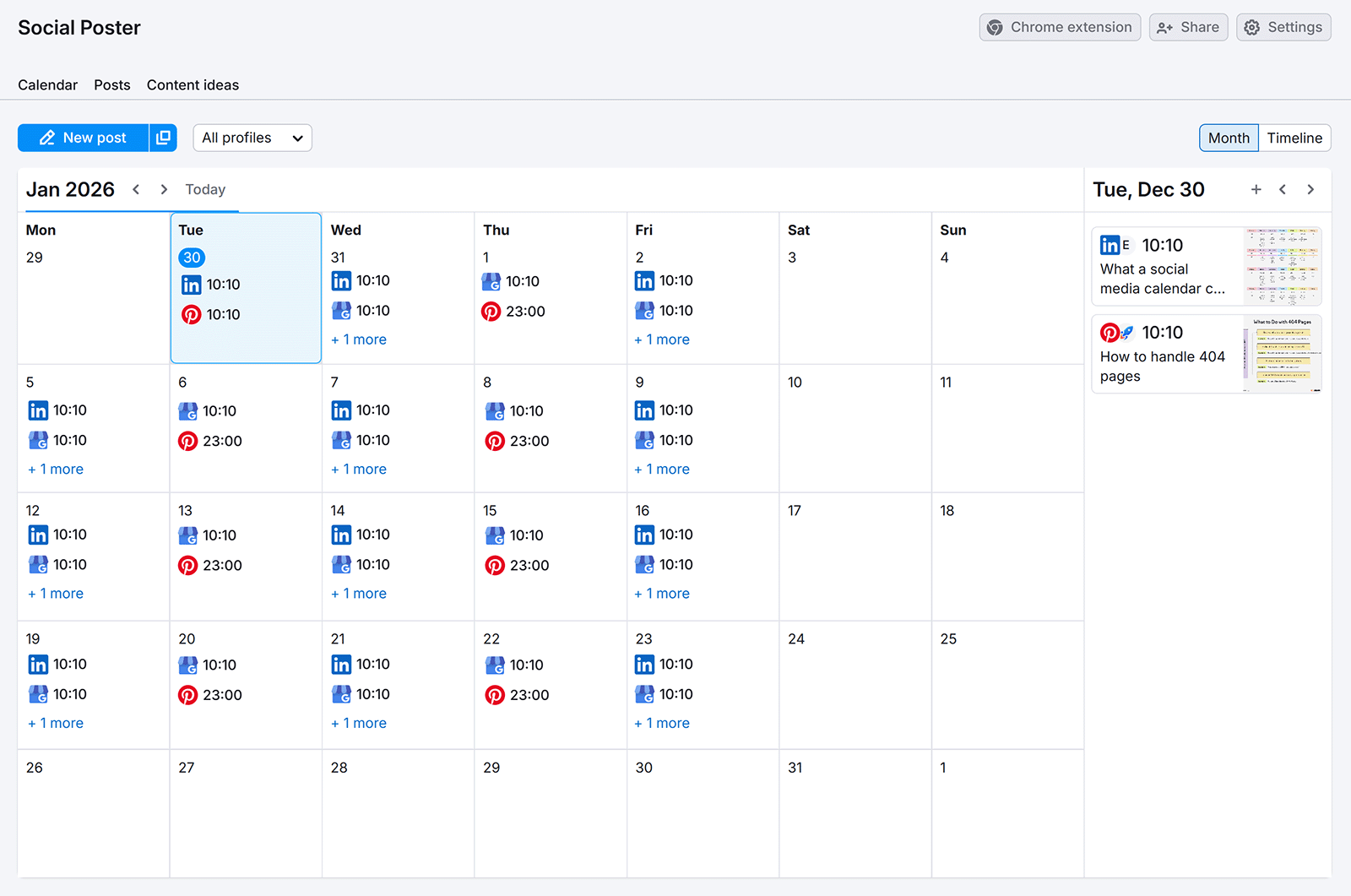1351x896 pixels.
Task: Open the Posts tab
Action: click(112, 84)
